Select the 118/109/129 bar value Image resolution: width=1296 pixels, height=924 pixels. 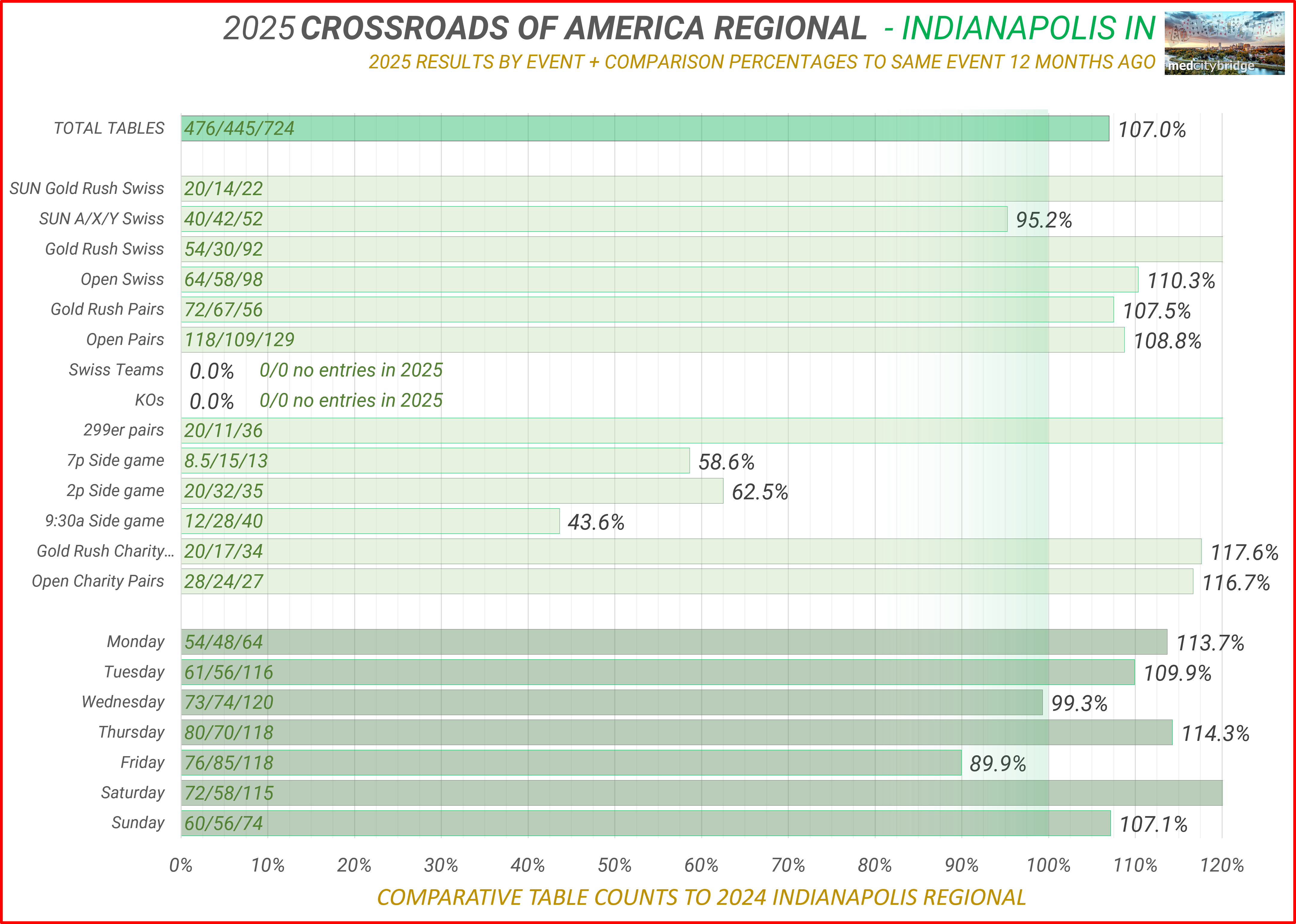pos(239,340)
